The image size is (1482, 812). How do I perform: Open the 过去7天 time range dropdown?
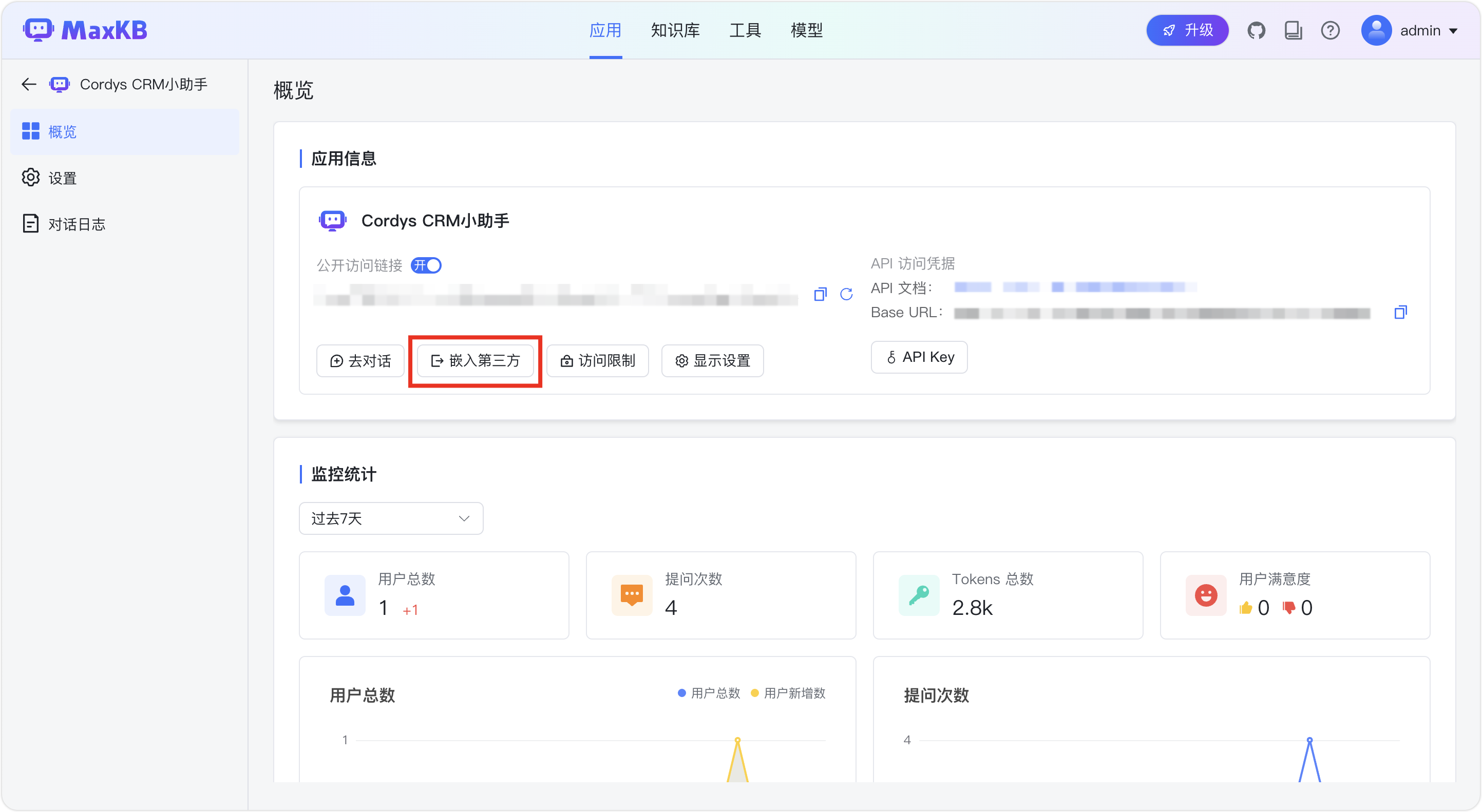(391, 518)
